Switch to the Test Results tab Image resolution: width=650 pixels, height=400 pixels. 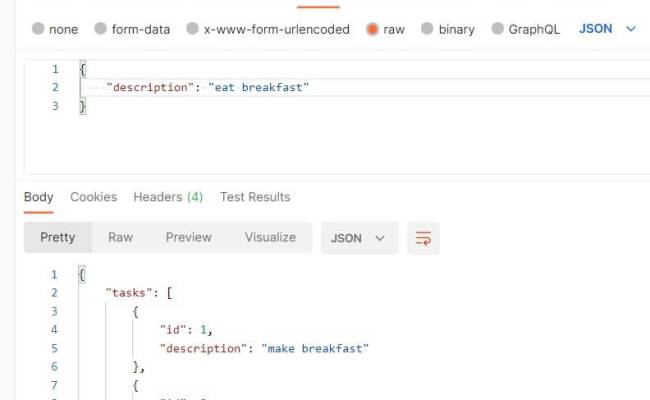pos(255,197)
